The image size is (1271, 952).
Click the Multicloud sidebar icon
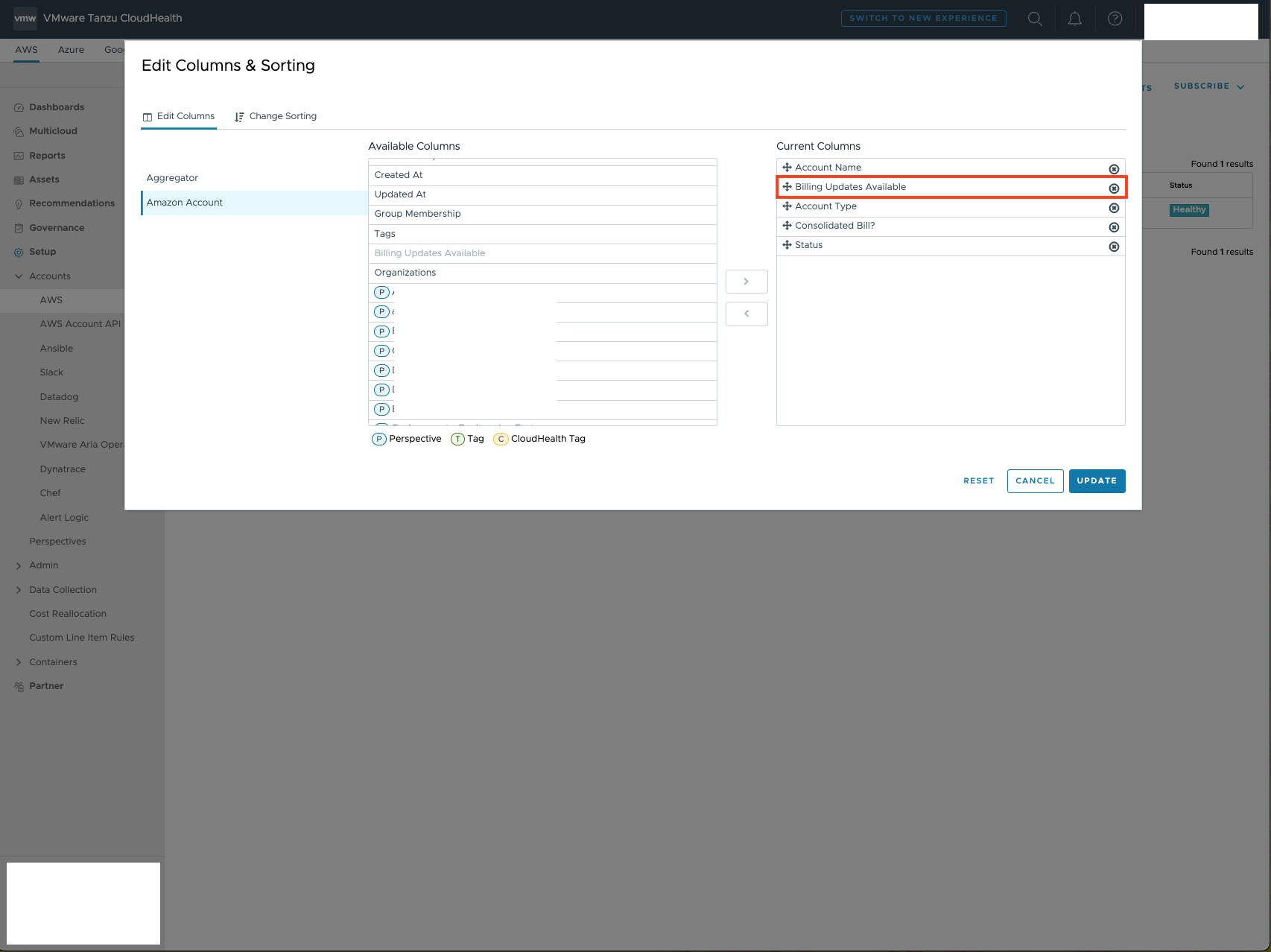click(19, 131)
